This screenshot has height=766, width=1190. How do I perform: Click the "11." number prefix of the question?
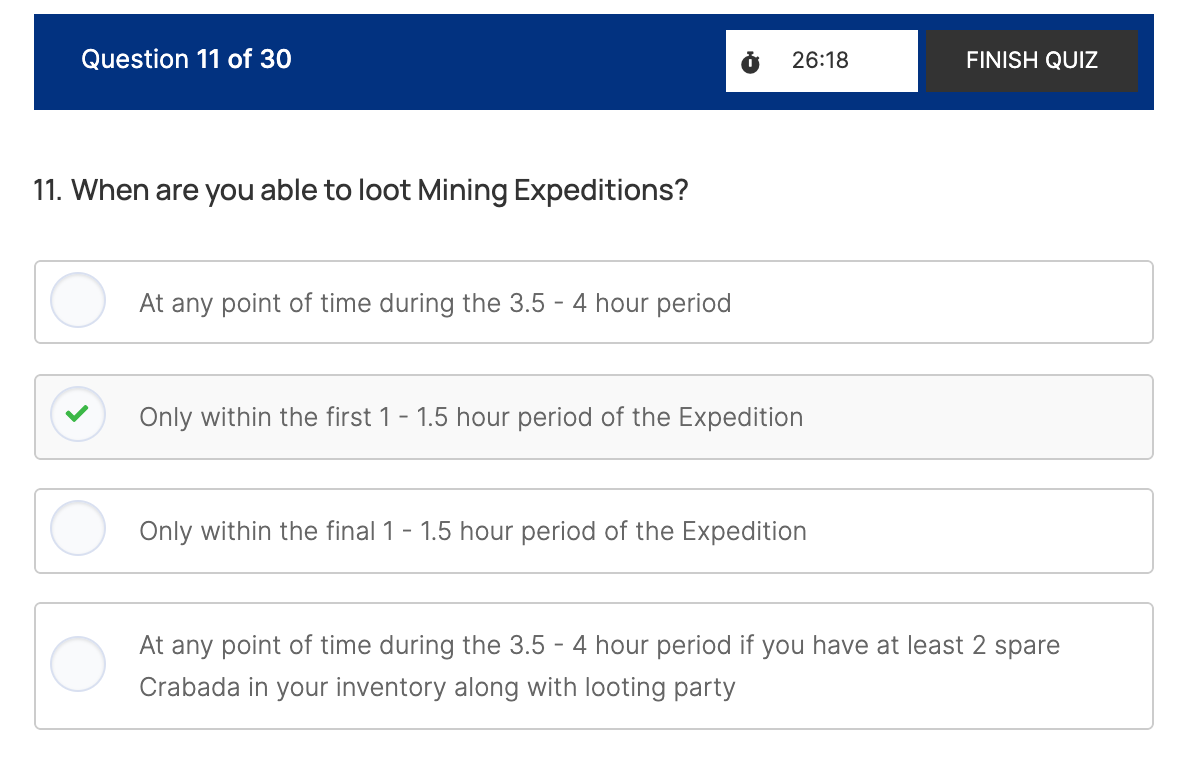[x=48, y=190]
